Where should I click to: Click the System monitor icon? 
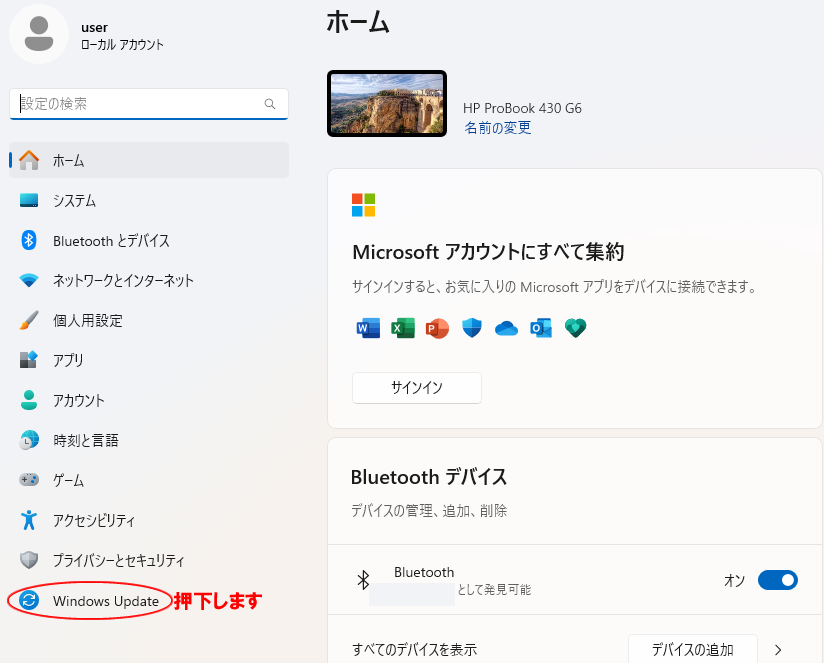tap(29, 200)
